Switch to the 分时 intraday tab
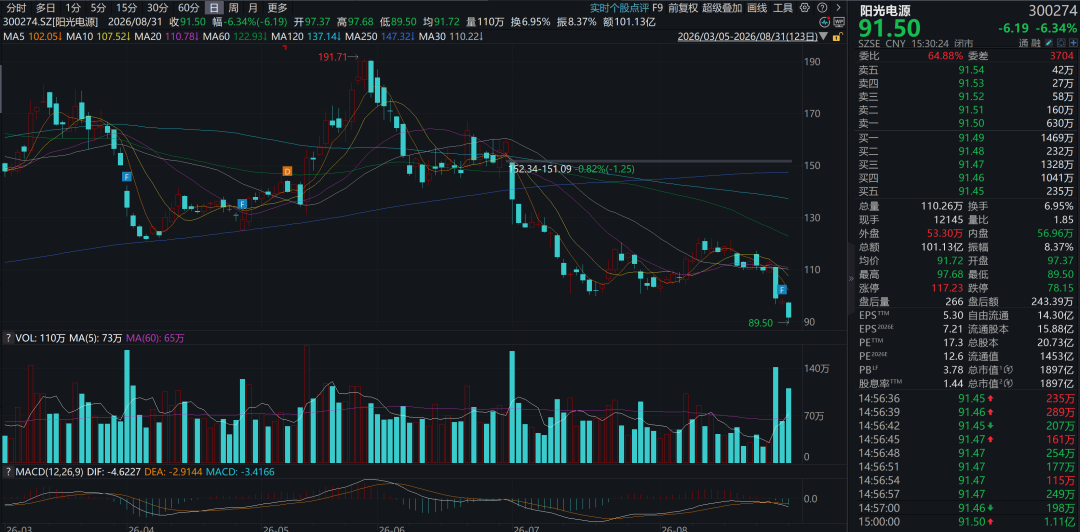The height and width of the screenshot is (532, 1080). pyautogui.click(x=17, y=8)
